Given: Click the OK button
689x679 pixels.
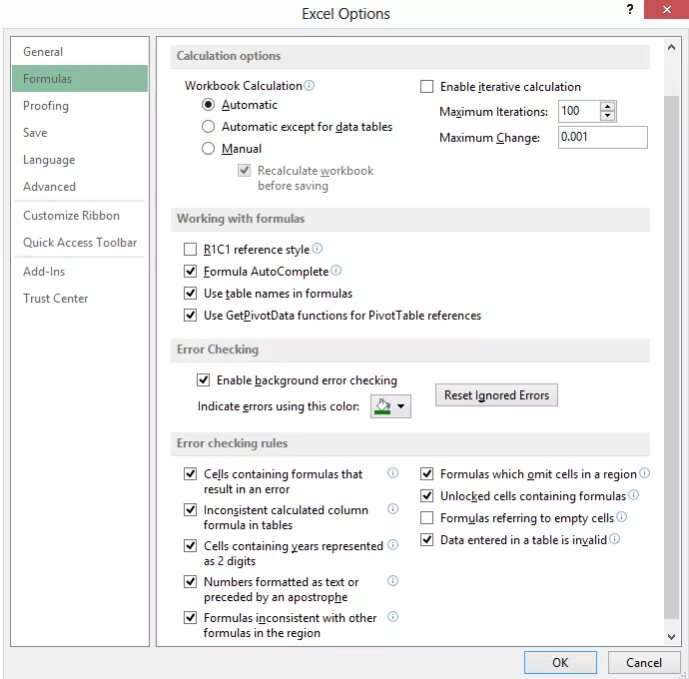Looking at the screenshot, I should (x=560, y=662).
